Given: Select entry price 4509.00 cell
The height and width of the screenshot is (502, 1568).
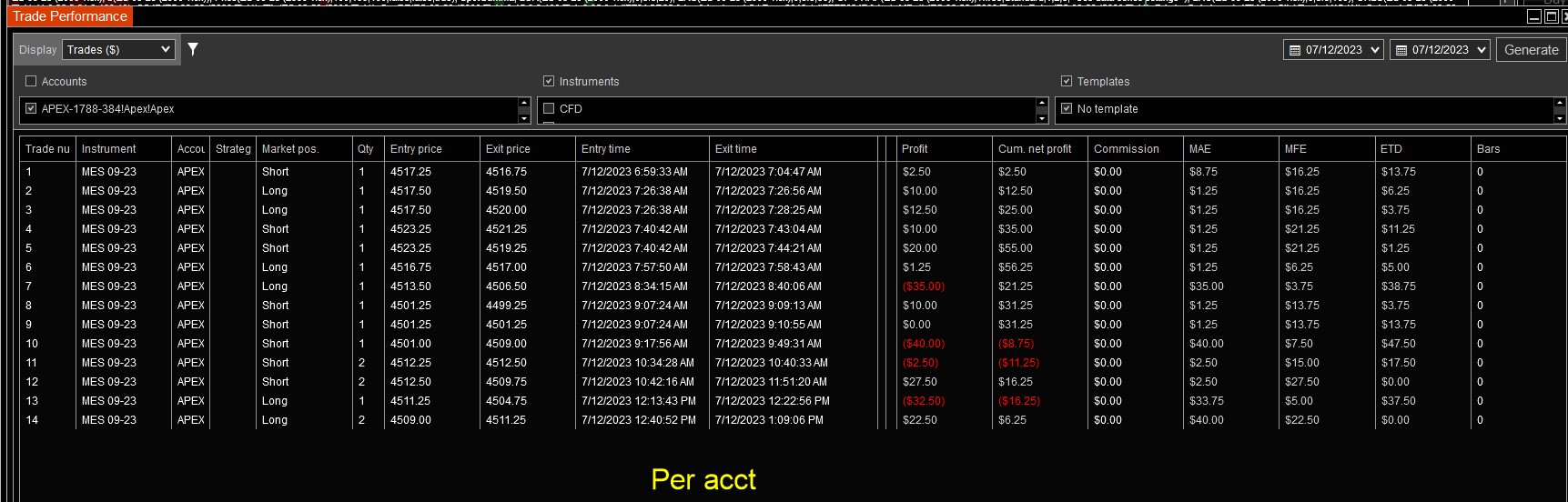Looking at the screenshot, I should point(432,420).
